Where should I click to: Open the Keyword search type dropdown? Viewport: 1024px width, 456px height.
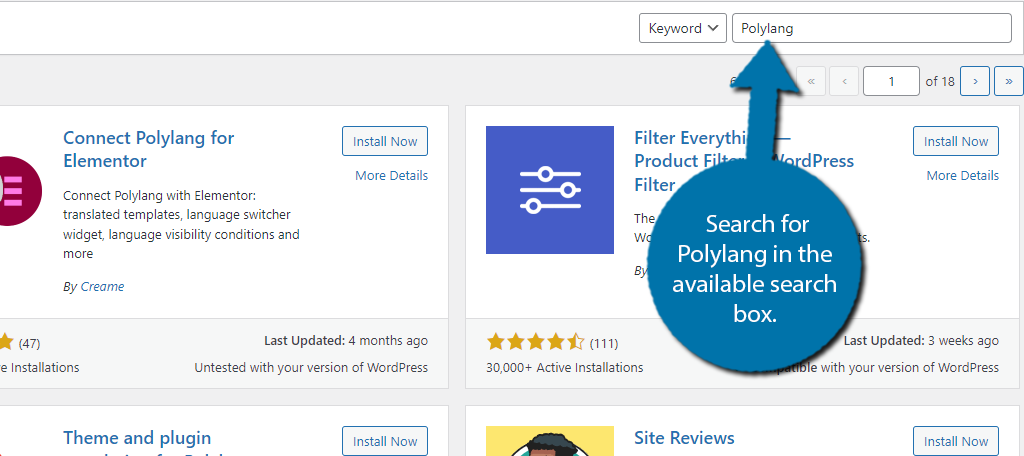pos(682,28)
